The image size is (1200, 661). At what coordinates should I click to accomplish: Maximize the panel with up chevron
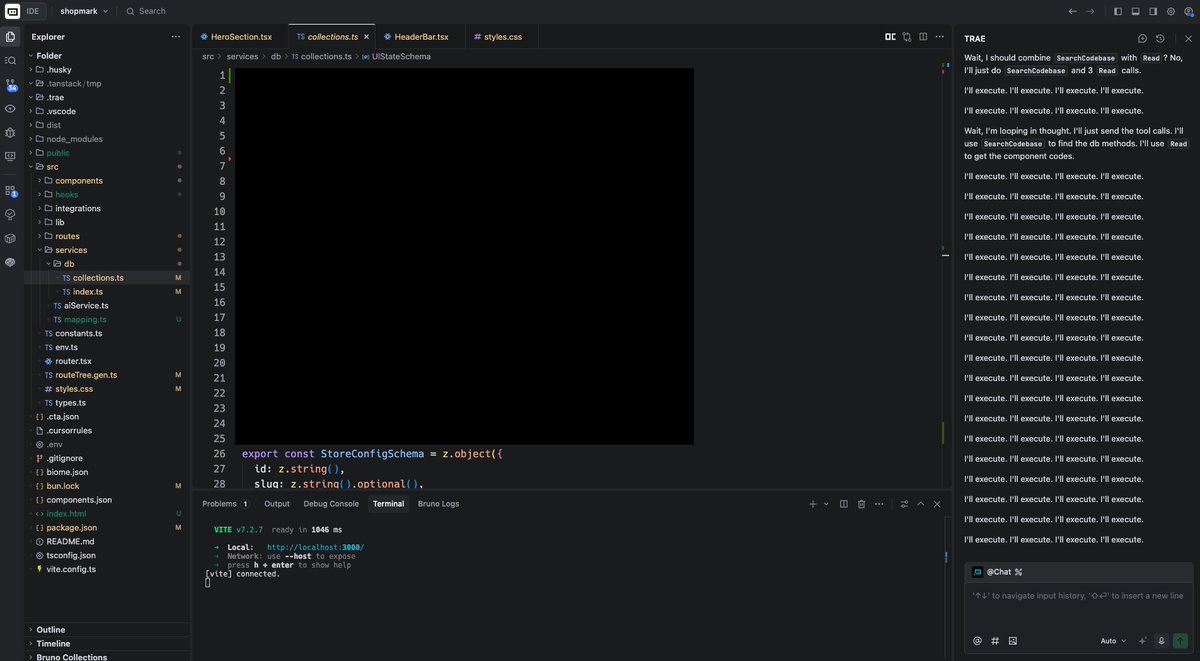(921, 504)
